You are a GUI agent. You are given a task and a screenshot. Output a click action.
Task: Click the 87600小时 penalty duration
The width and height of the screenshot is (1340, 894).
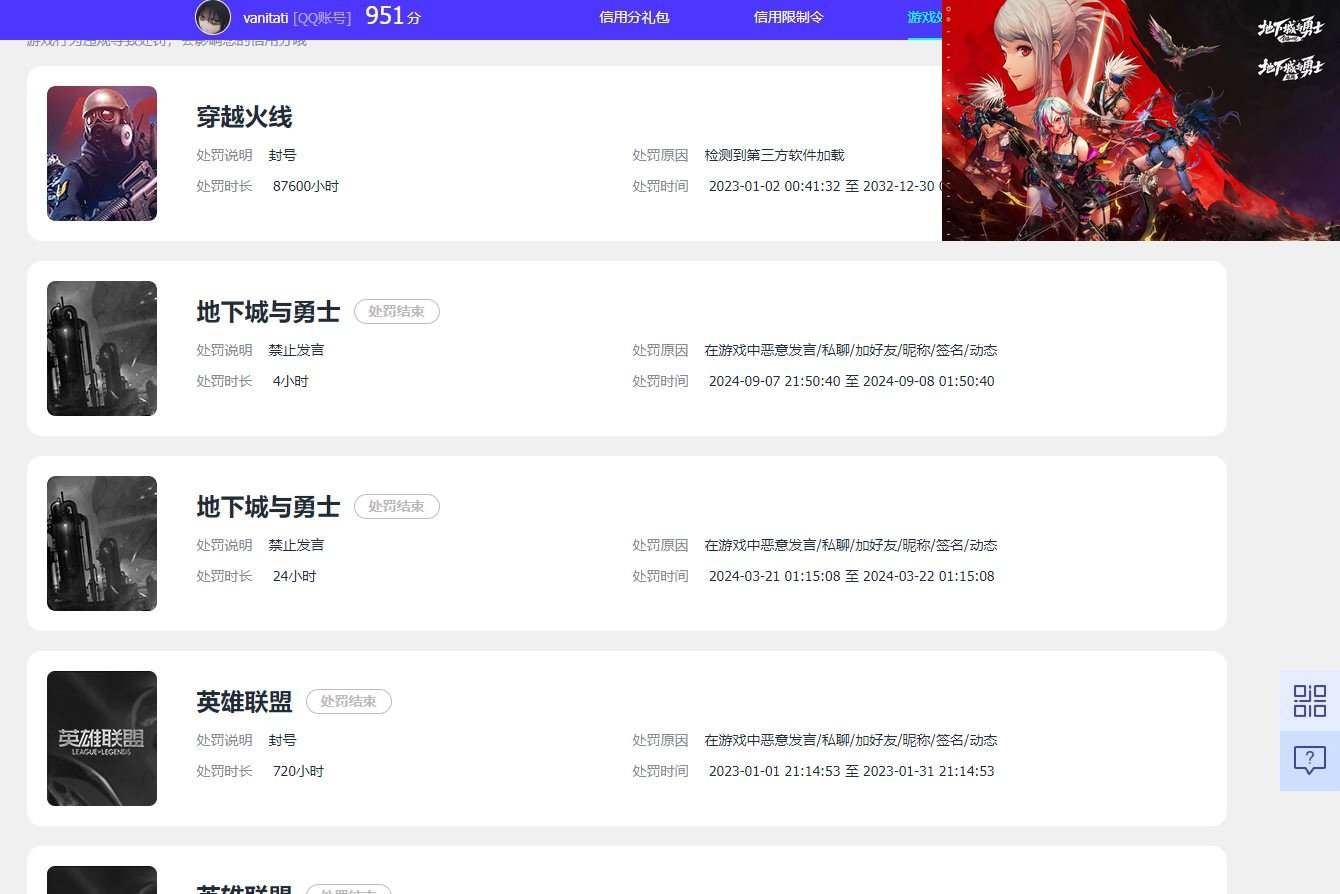pos(306,186)
